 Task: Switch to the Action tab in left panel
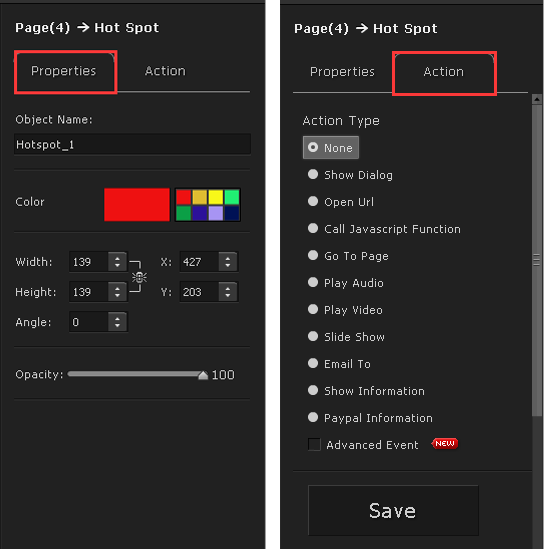click(165, 71)
